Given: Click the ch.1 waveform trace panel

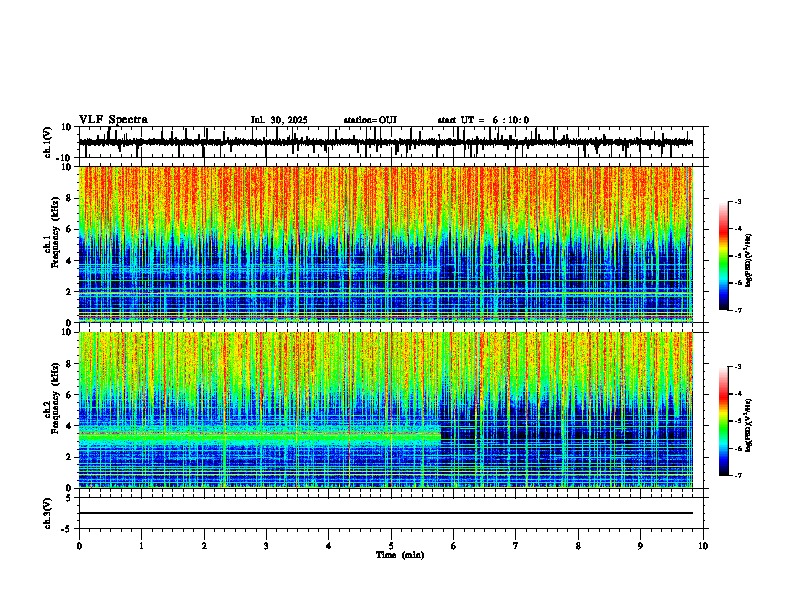Looking at the screenshot, I should coord(391,142).
